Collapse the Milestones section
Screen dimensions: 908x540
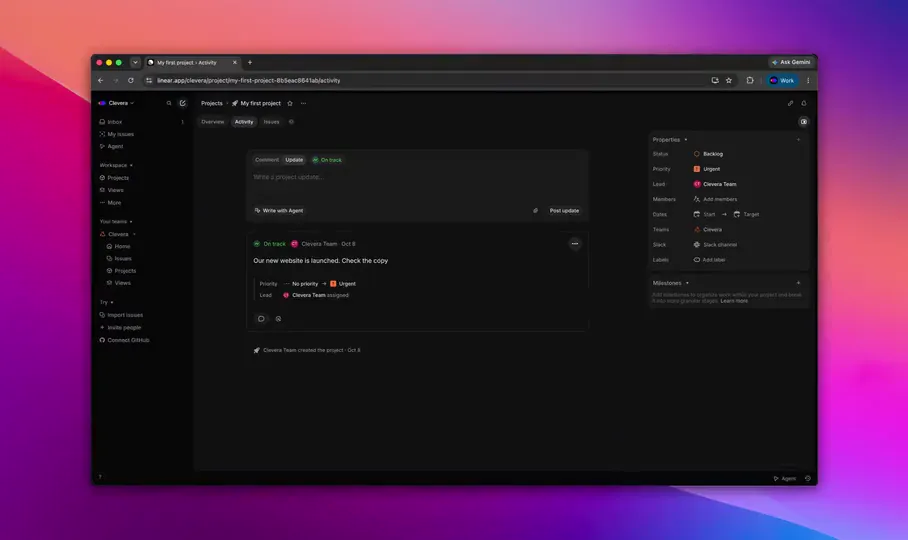click(671, 283)
